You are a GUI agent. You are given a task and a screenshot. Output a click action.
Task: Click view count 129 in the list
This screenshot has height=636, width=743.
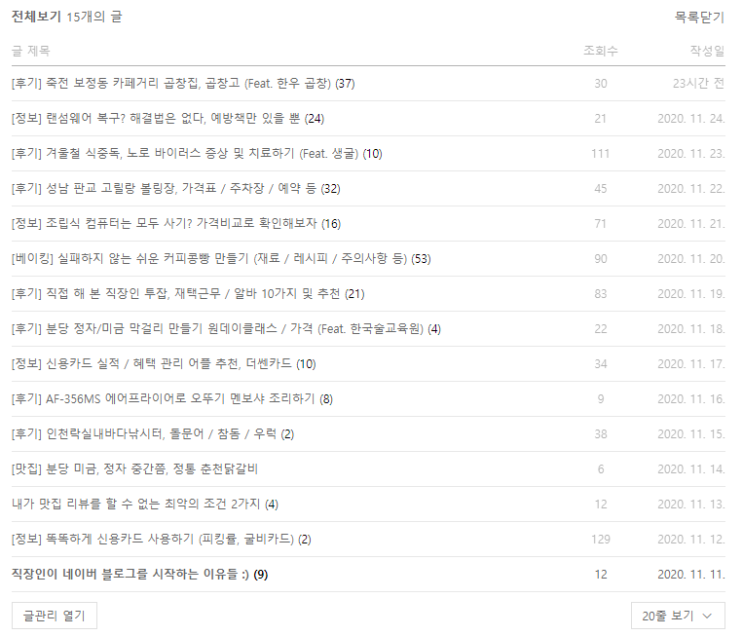tap(600, 539)
